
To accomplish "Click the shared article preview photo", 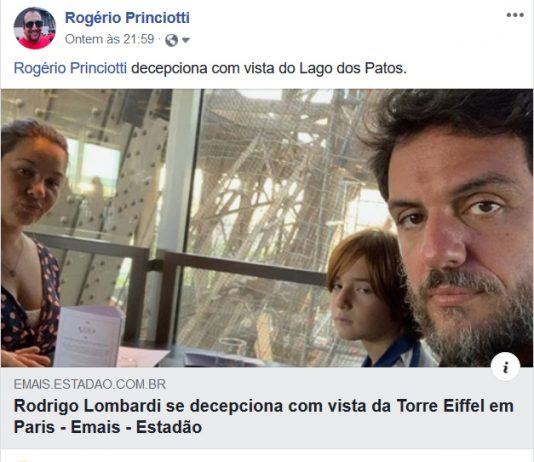I will 267,228.
